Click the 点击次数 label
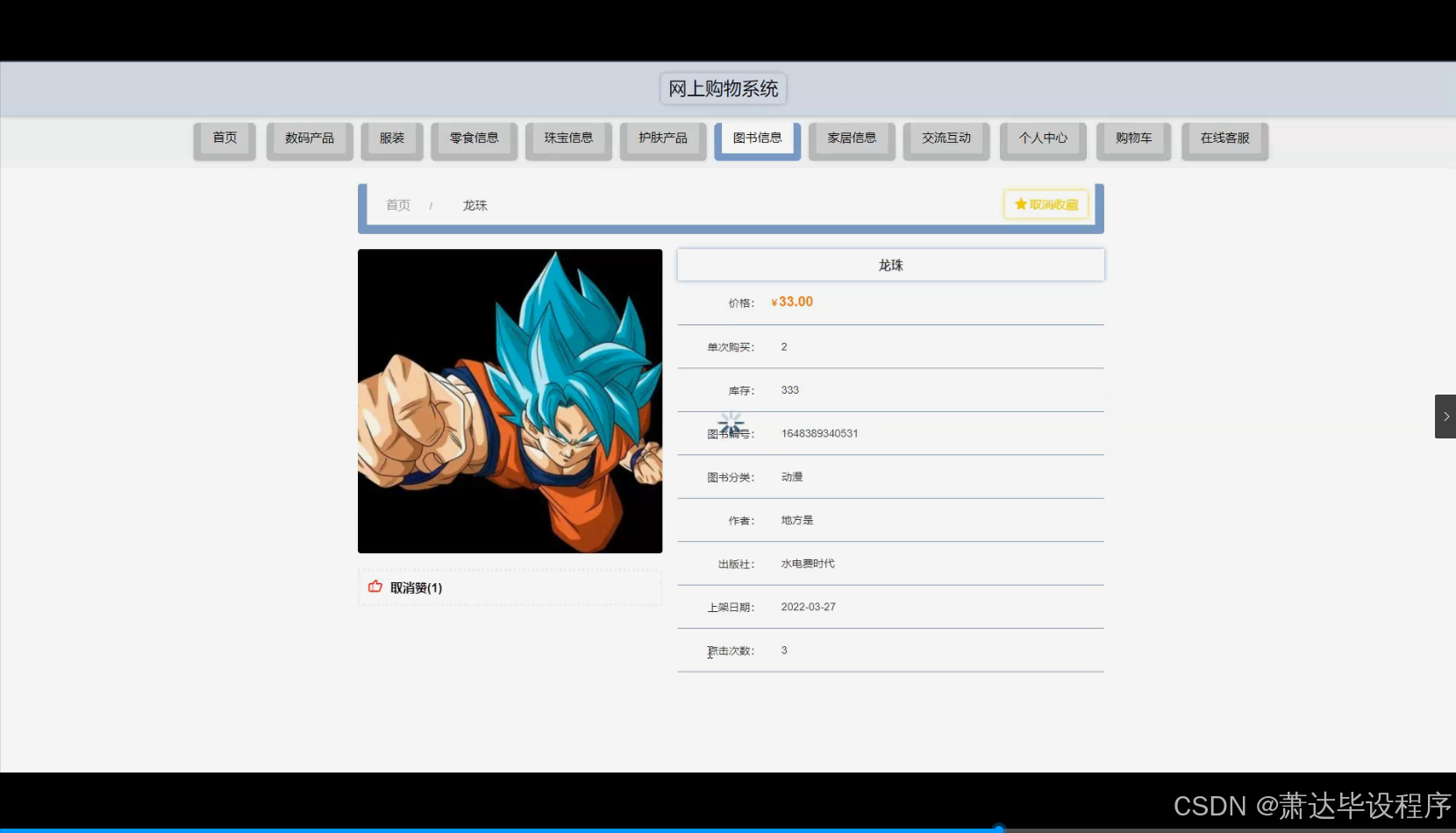 tap(731, 651)
